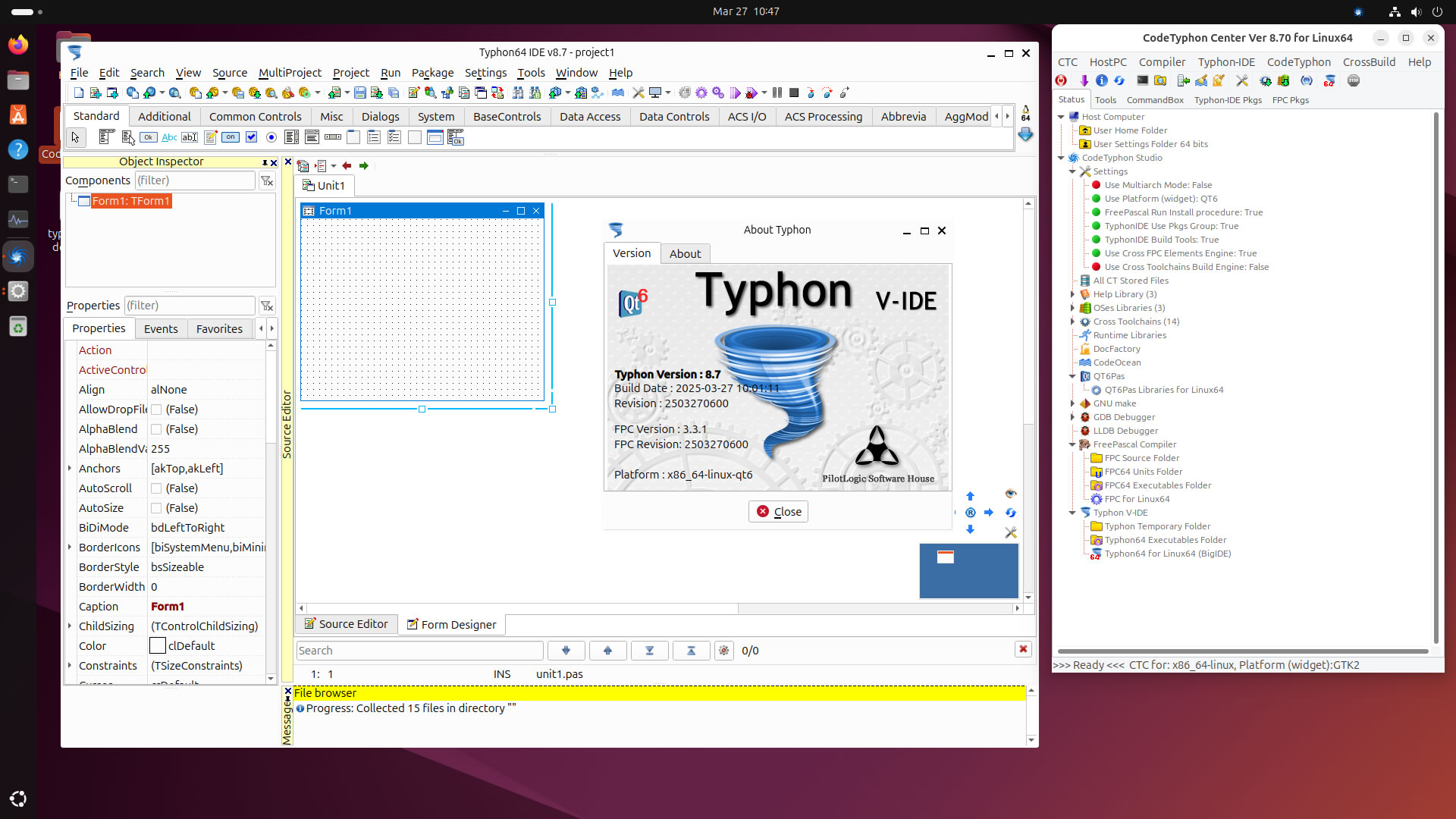1456x819 pixels.
Task: Select the TComboBox component in palette
Action: pyautogui.click(x=312, y=137)
